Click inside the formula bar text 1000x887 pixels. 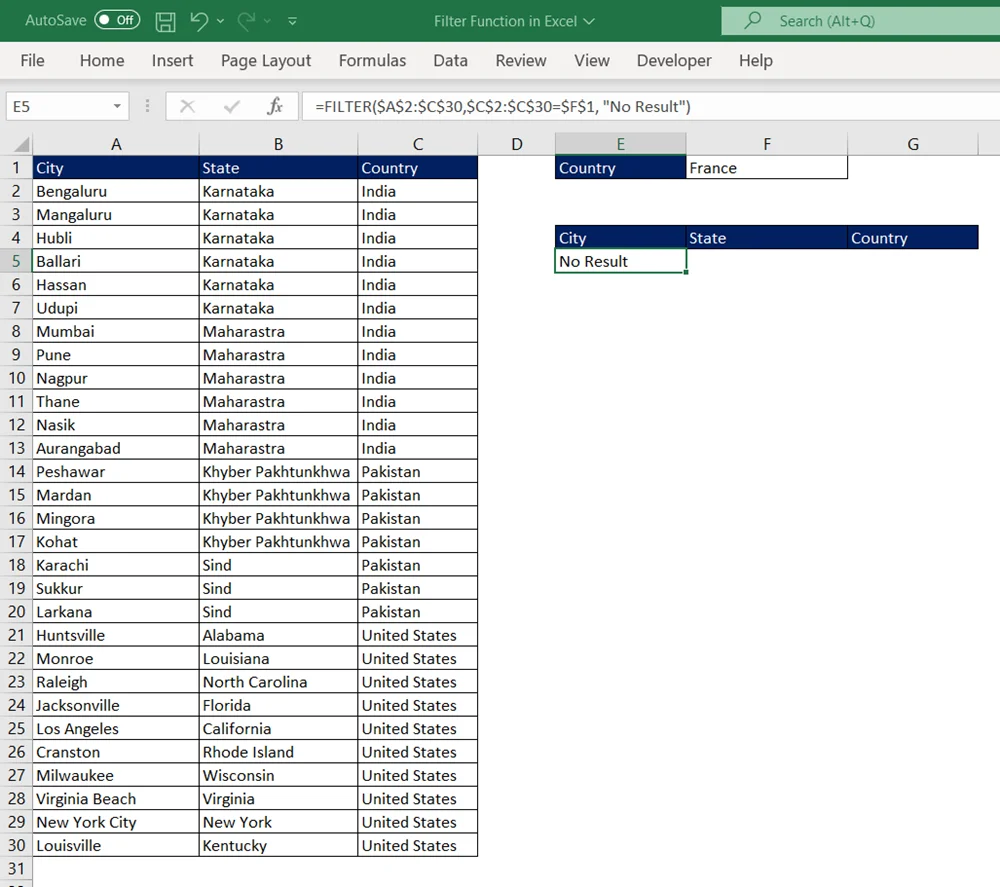[x=600, y=106]
